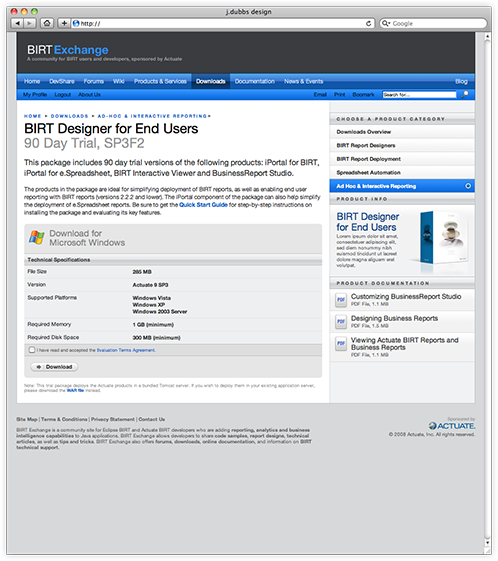This screenshot has height=561, width=498.
Task: Open the Quick Start Guide link
Action: [x=203, y=205]
